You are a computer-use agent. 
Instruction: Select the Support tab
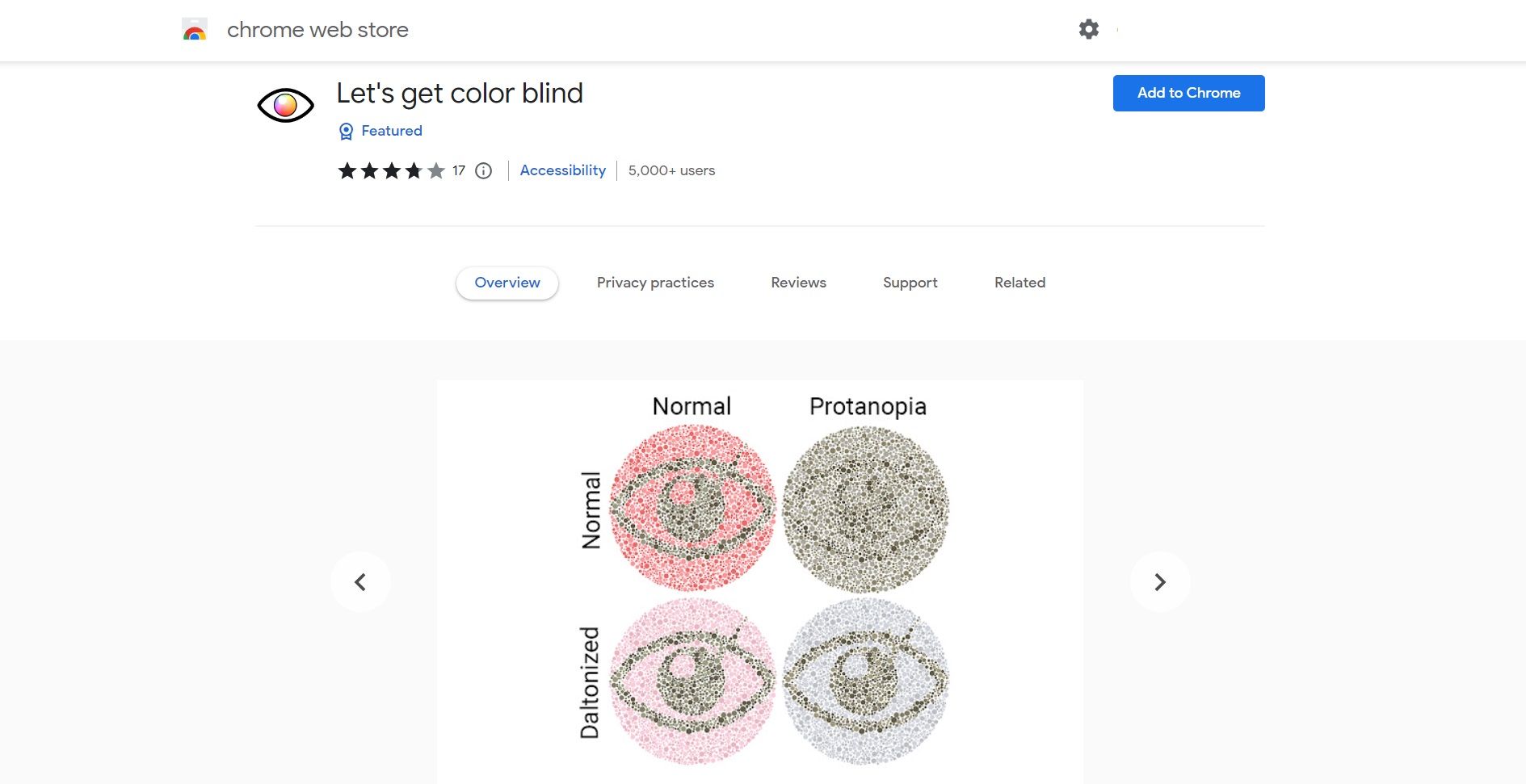910,283
